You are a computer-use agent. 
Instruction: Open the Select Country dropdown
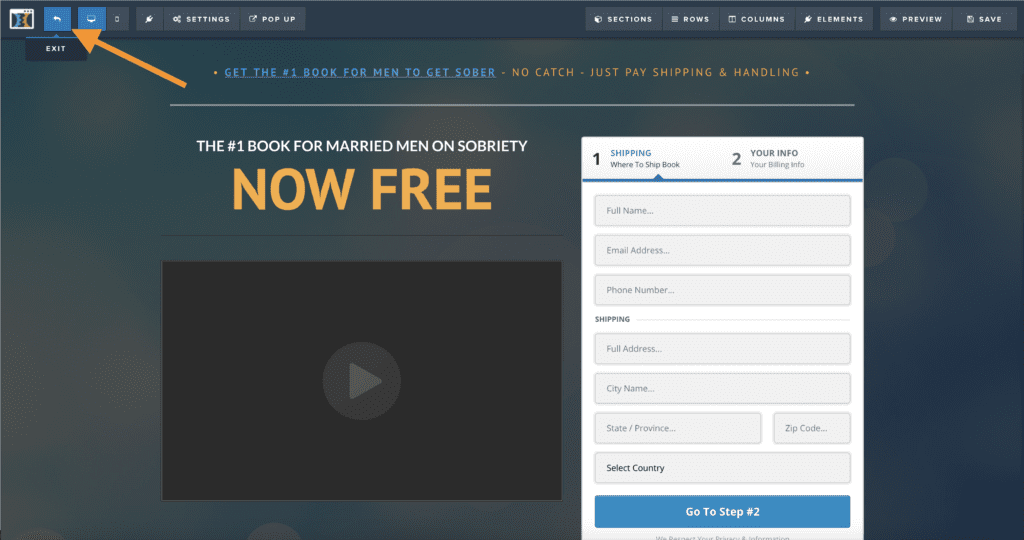tap(722, 468)
